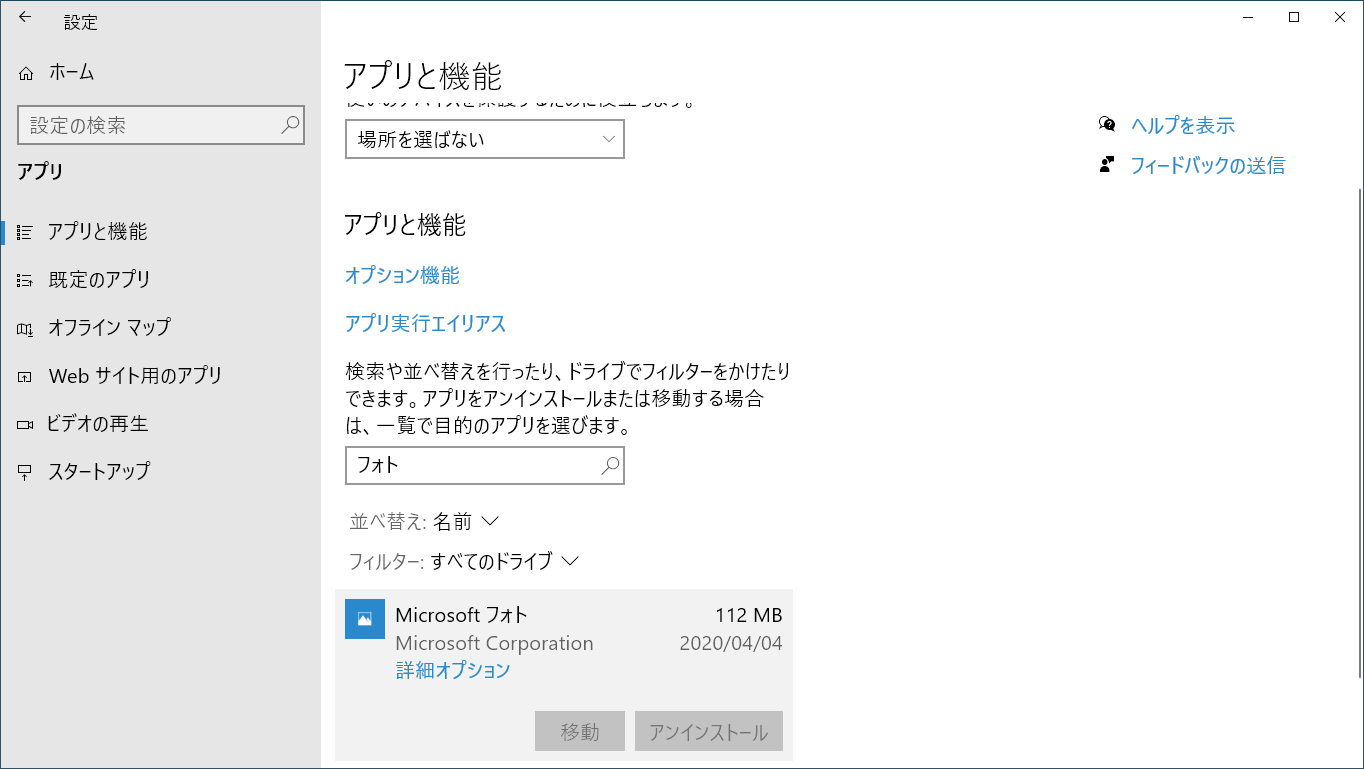Click the フィードバックの送信 feedback icon

tap(1107, 165)
